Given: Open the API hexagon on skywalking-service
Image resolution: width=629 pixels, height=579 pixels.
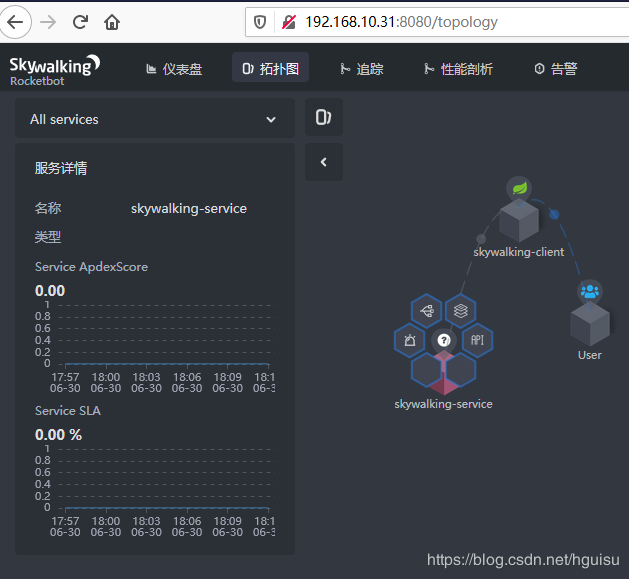Looking at the screenshot, I should (477, 341).
